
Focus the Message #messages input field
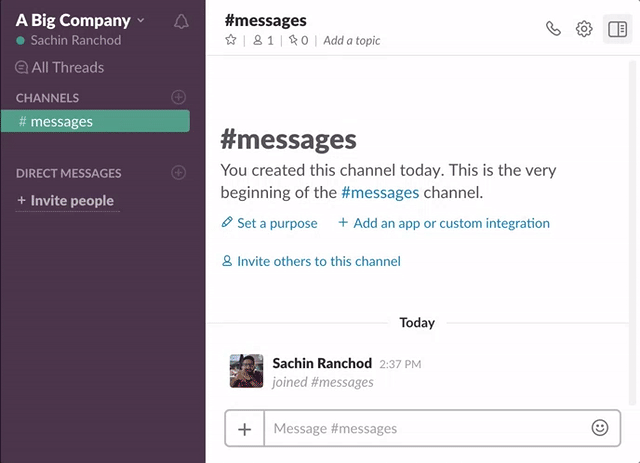coord(425,428)
